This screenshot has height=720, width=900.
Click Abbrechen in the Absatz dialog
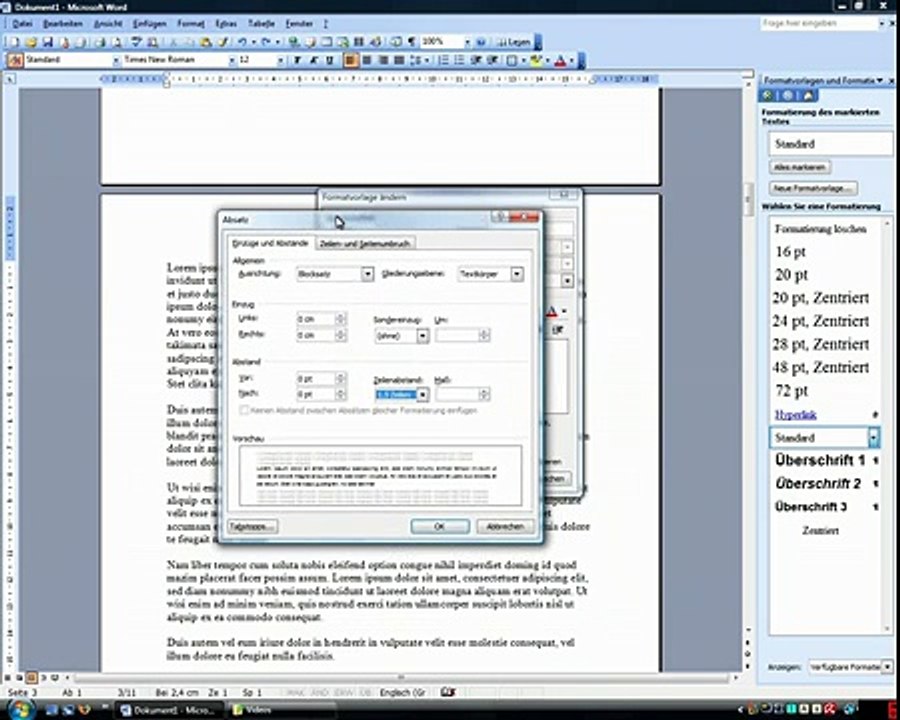[x=505, y=527]
